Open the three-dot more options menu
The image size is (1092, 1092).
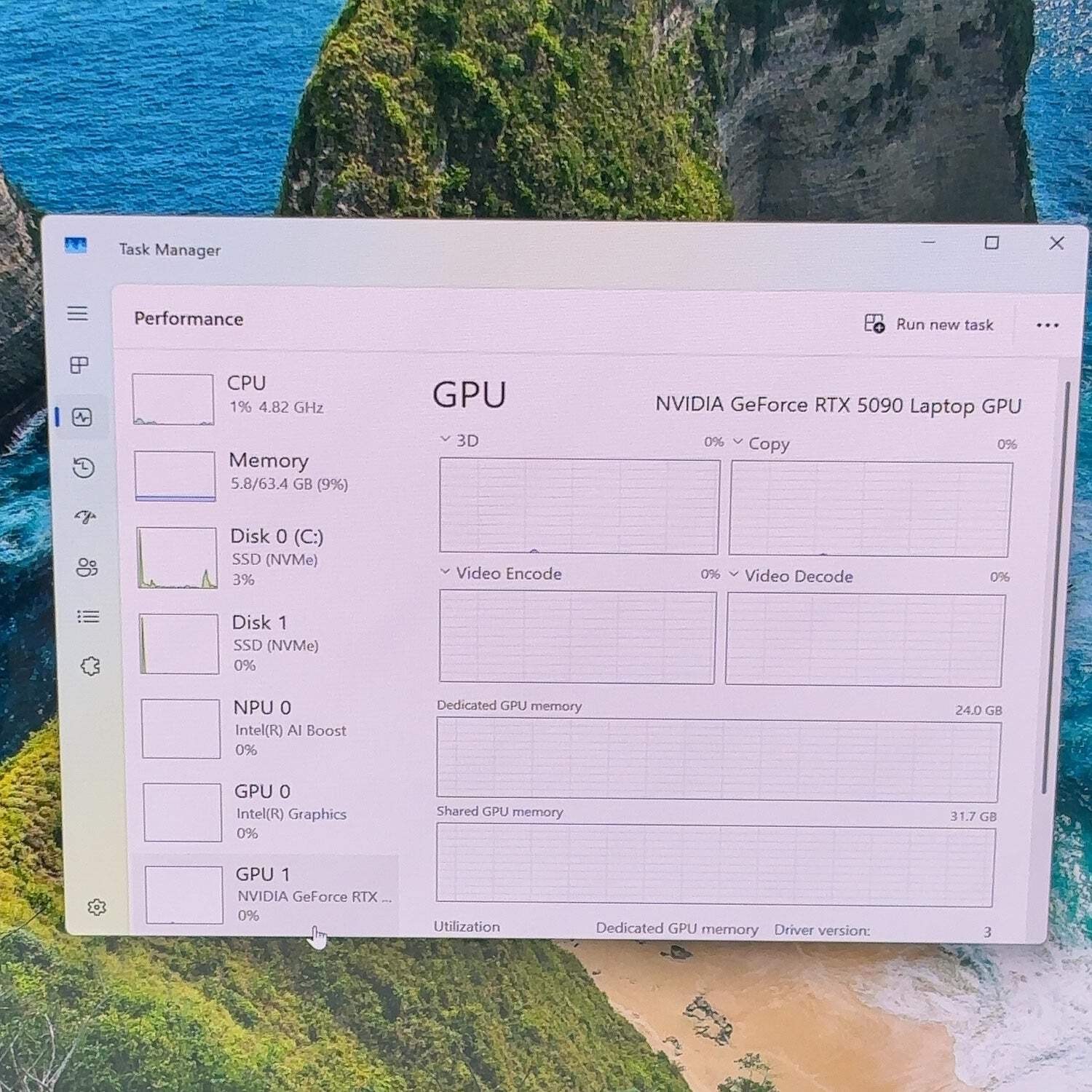tap(1048, 325)
